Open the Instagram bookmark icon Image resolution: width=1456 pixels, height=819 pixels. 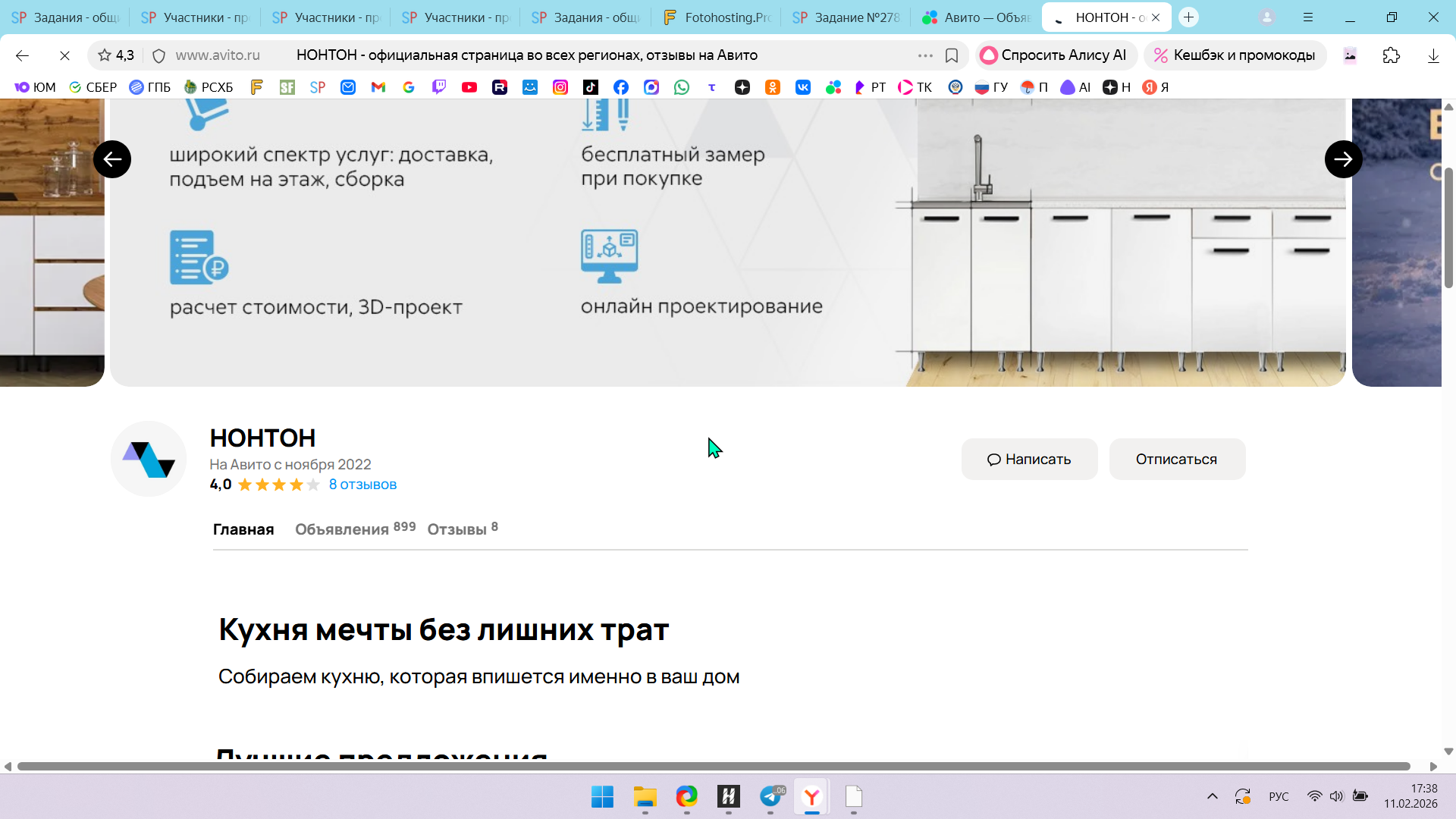560,87
